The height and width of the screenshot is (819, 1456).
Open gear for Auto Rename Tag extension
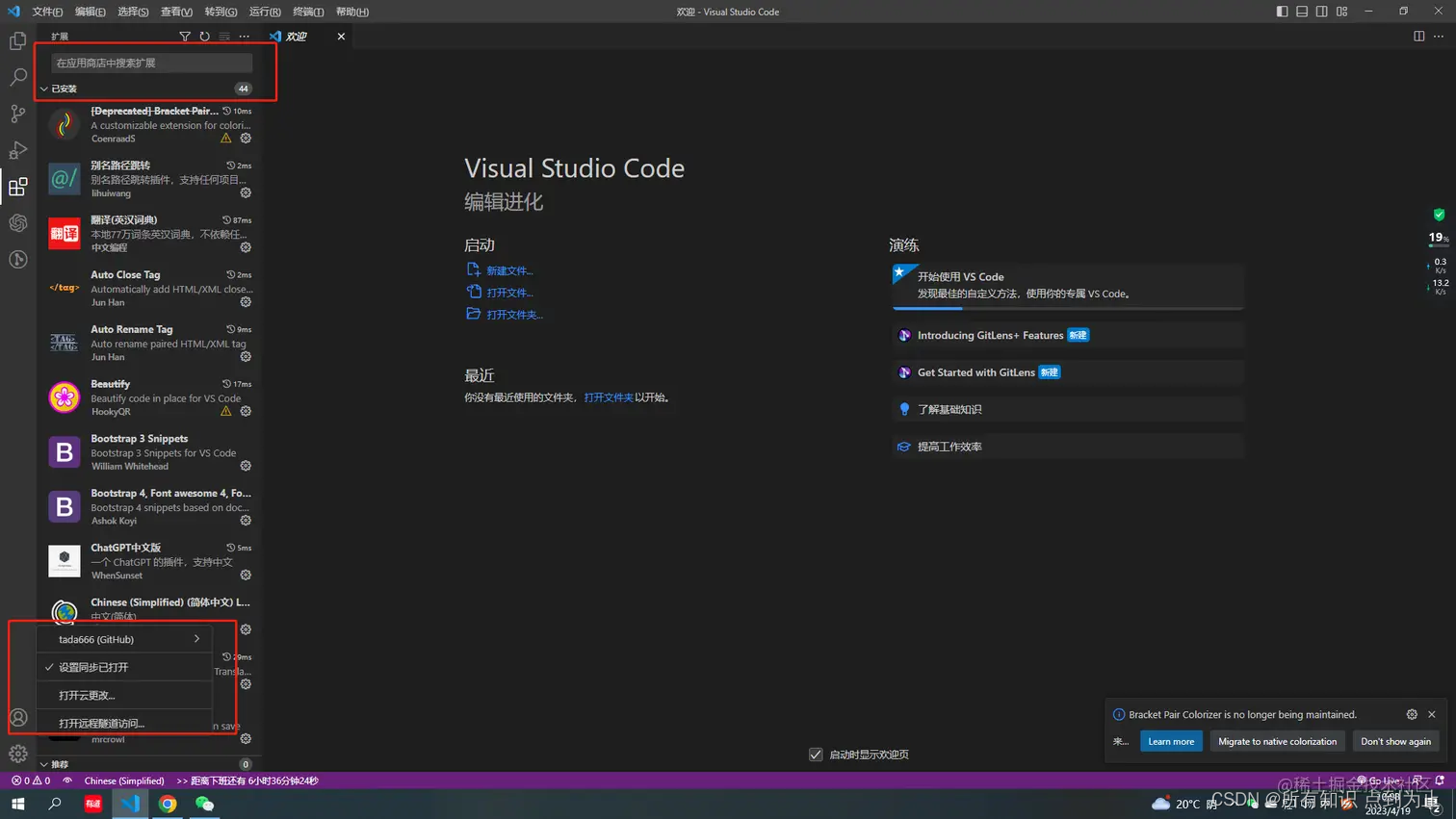tap(246, 357)
